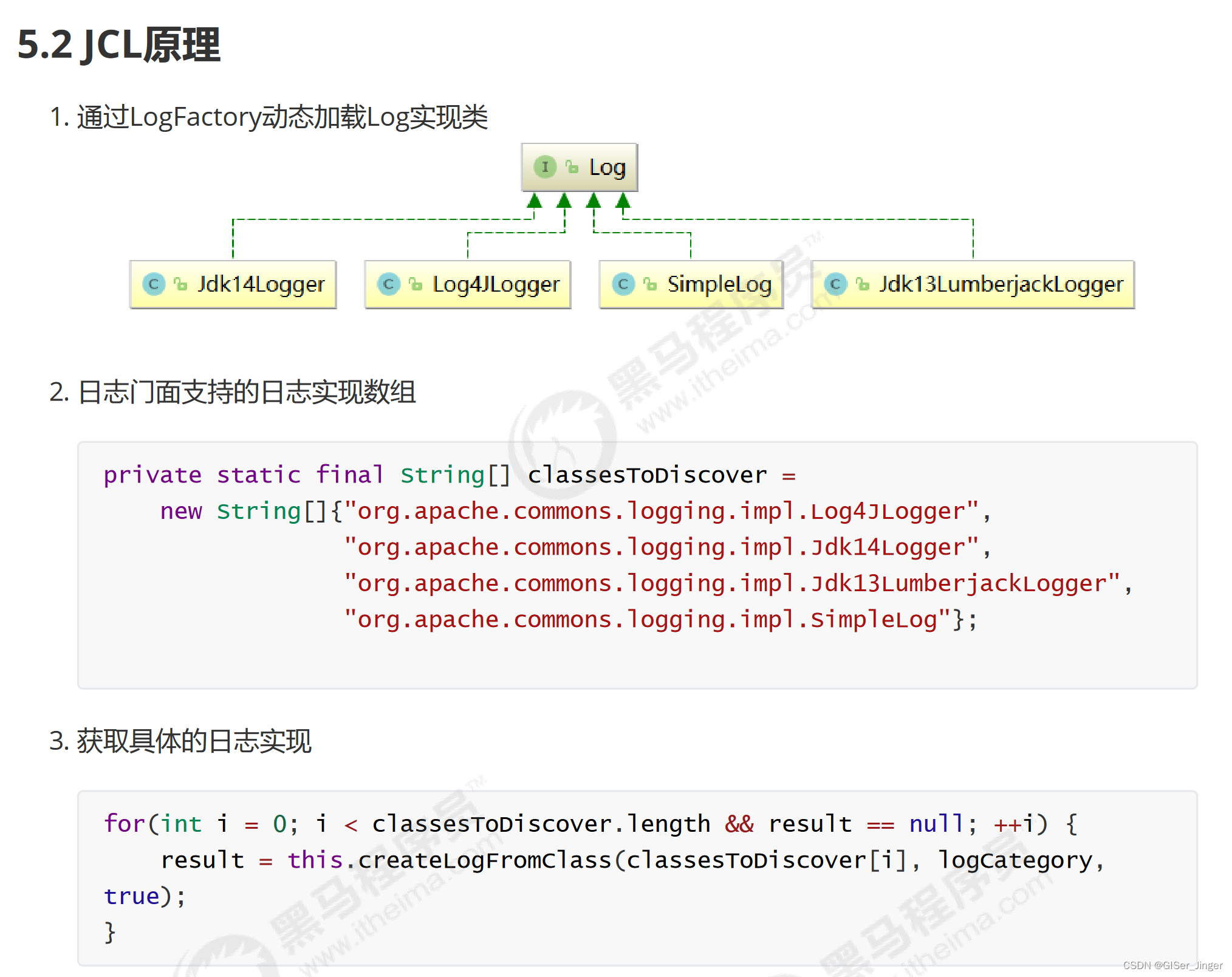1232x977 pixels.
Task: Click the lock icon beside Jdk14Logger
Action: tap(180, 283)
